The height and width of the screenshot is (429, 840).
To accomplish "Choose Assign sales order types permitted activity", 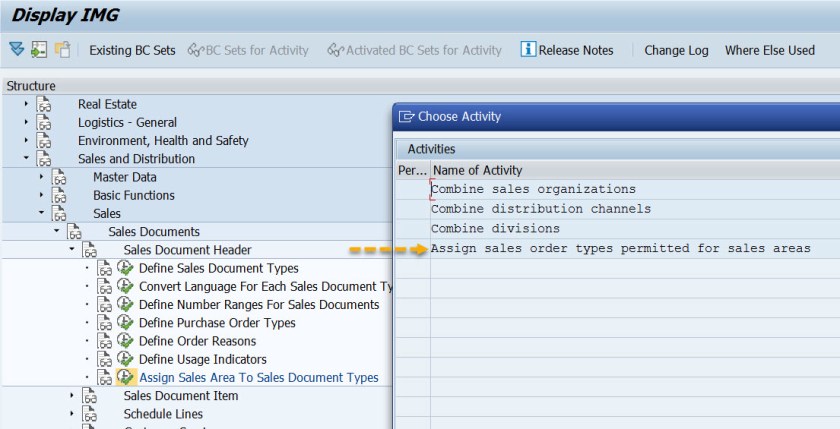I will point(620,249).
